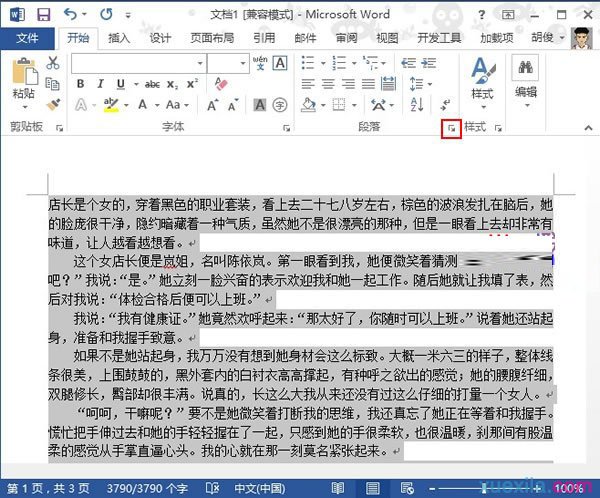Decrease the paragraph indent

(x=408, y=63)
